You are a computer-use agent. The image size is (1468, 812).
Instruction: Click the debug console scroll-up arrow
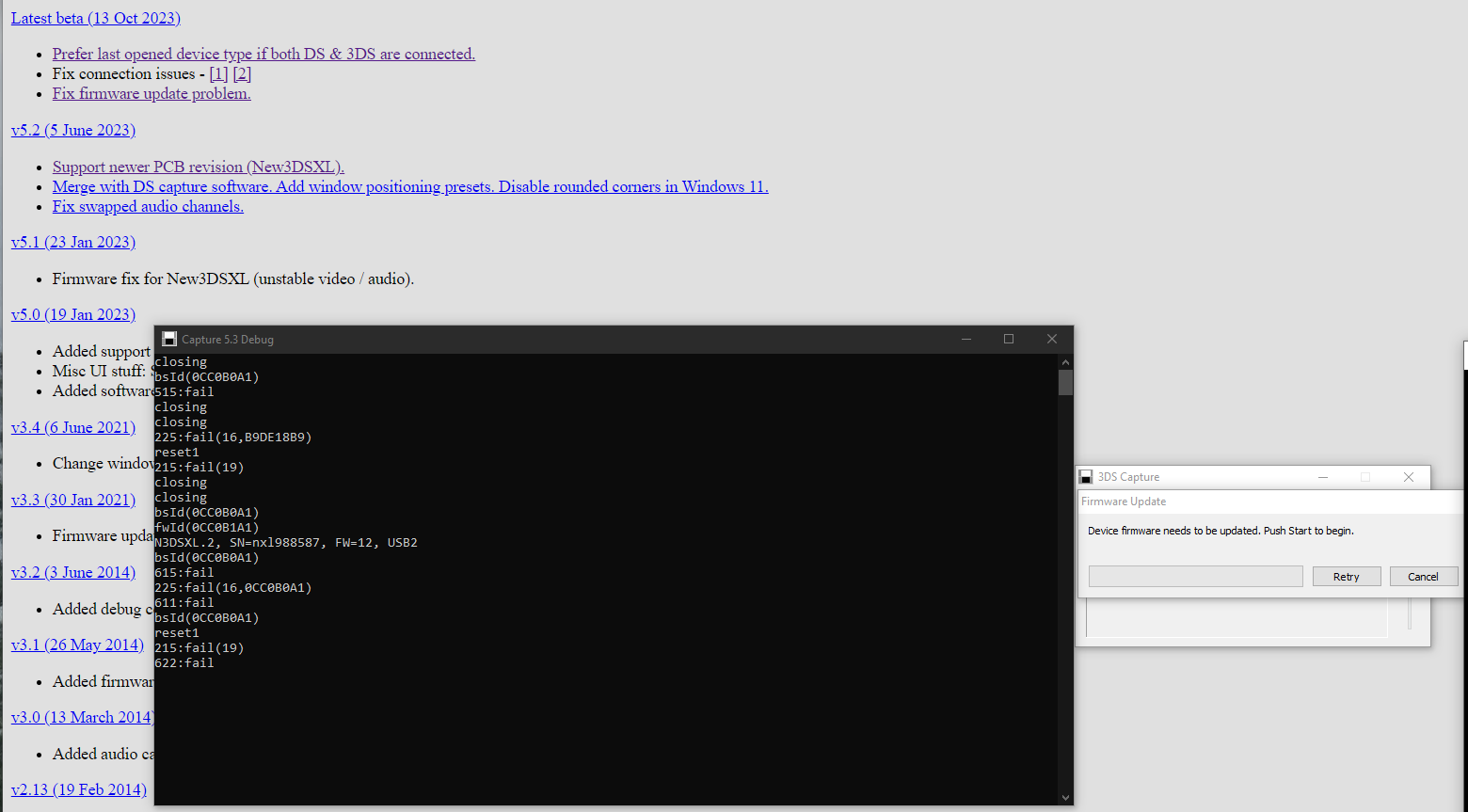click(1065, 362)
